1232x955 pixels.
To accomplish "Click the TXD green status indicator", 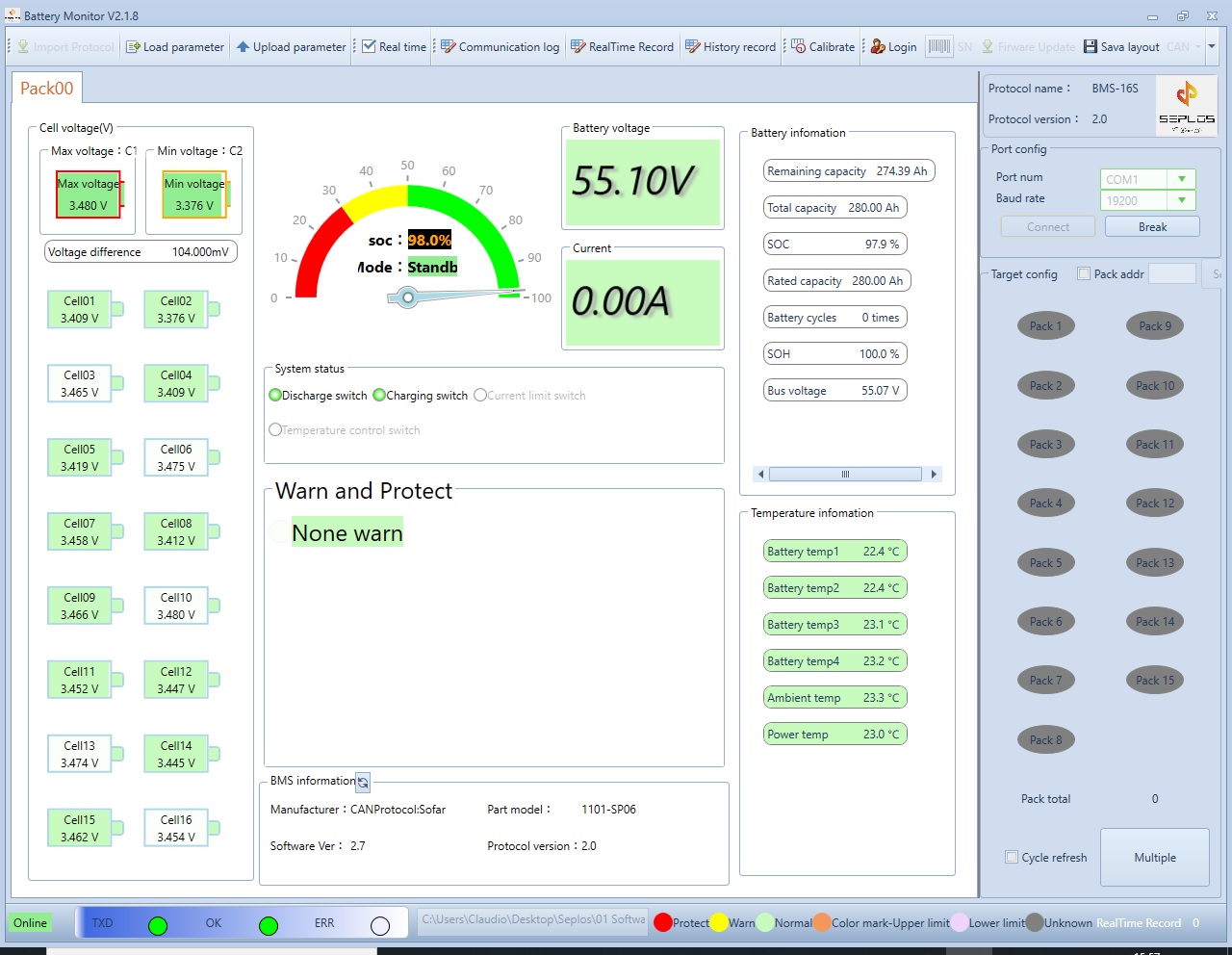I will point(158,925).
